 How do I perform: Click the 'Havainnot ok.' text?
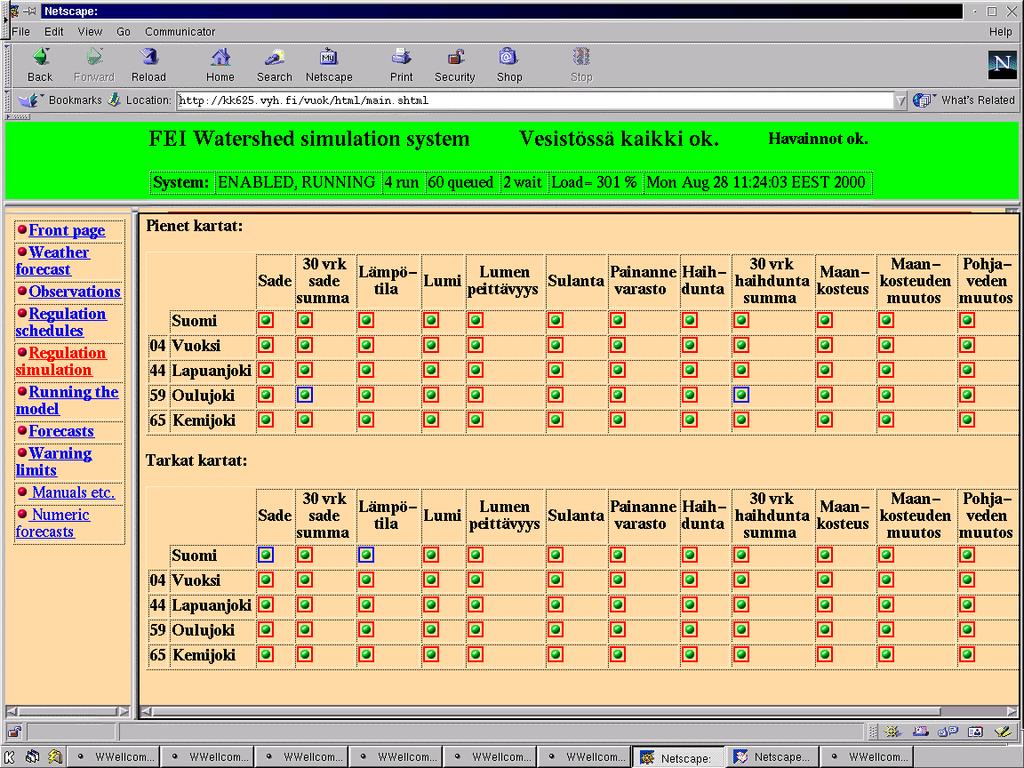point(818,138)
